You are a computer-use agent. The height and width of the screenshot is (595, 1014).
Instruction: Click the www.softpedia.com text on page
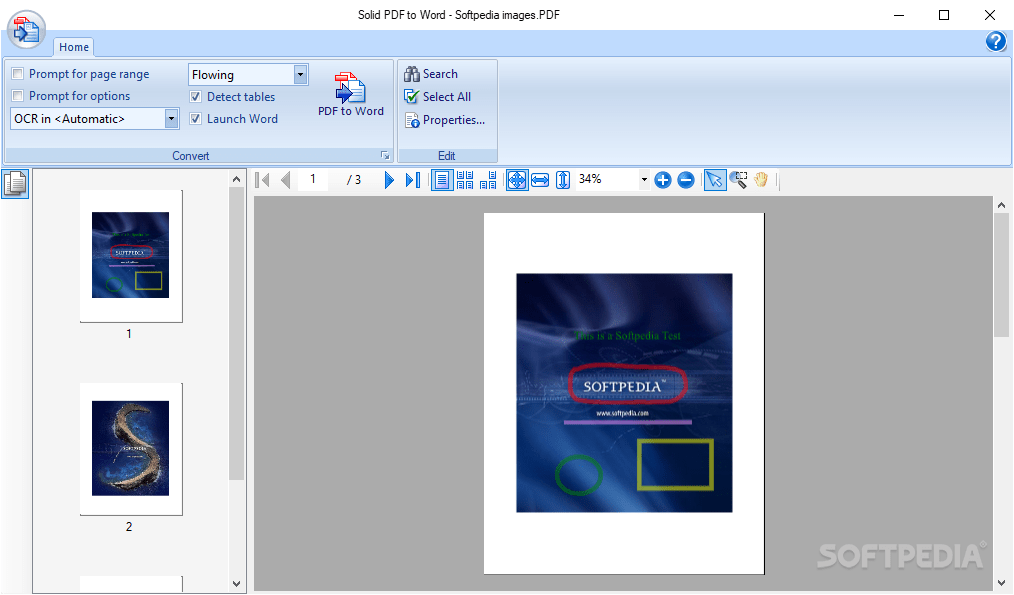point(622,413)
